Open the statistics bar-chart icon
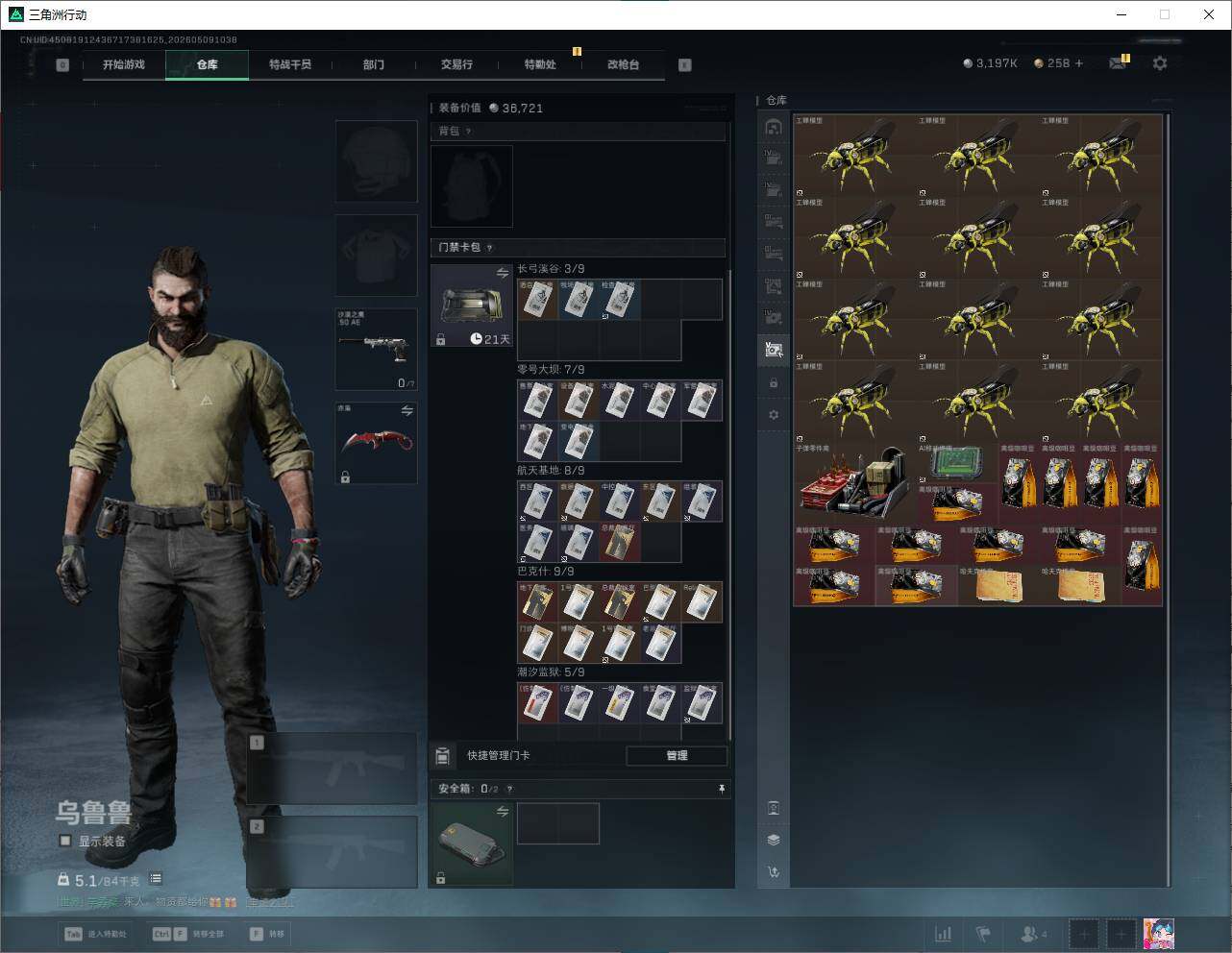The height and width of the screenshot is (953, 1232). (944, 934)
